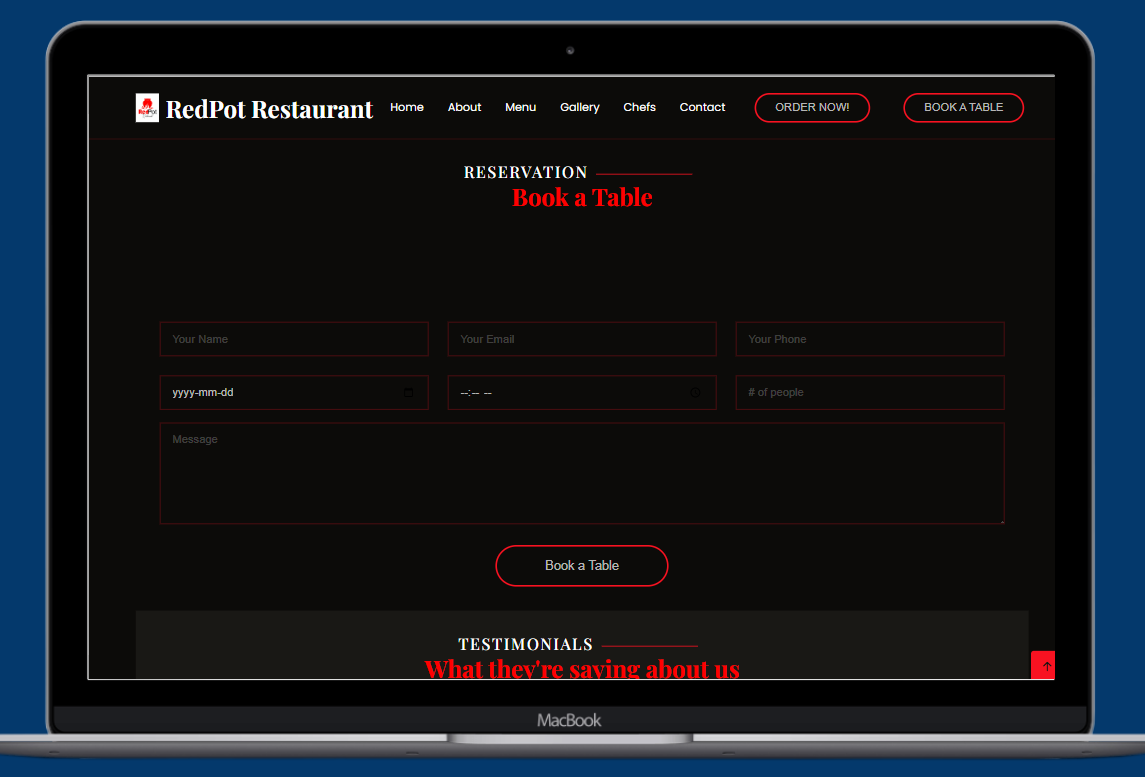This screenshot has width=1145, height=777.
Task: Click the yyyy-mm-dd date text
Action: 203,393
